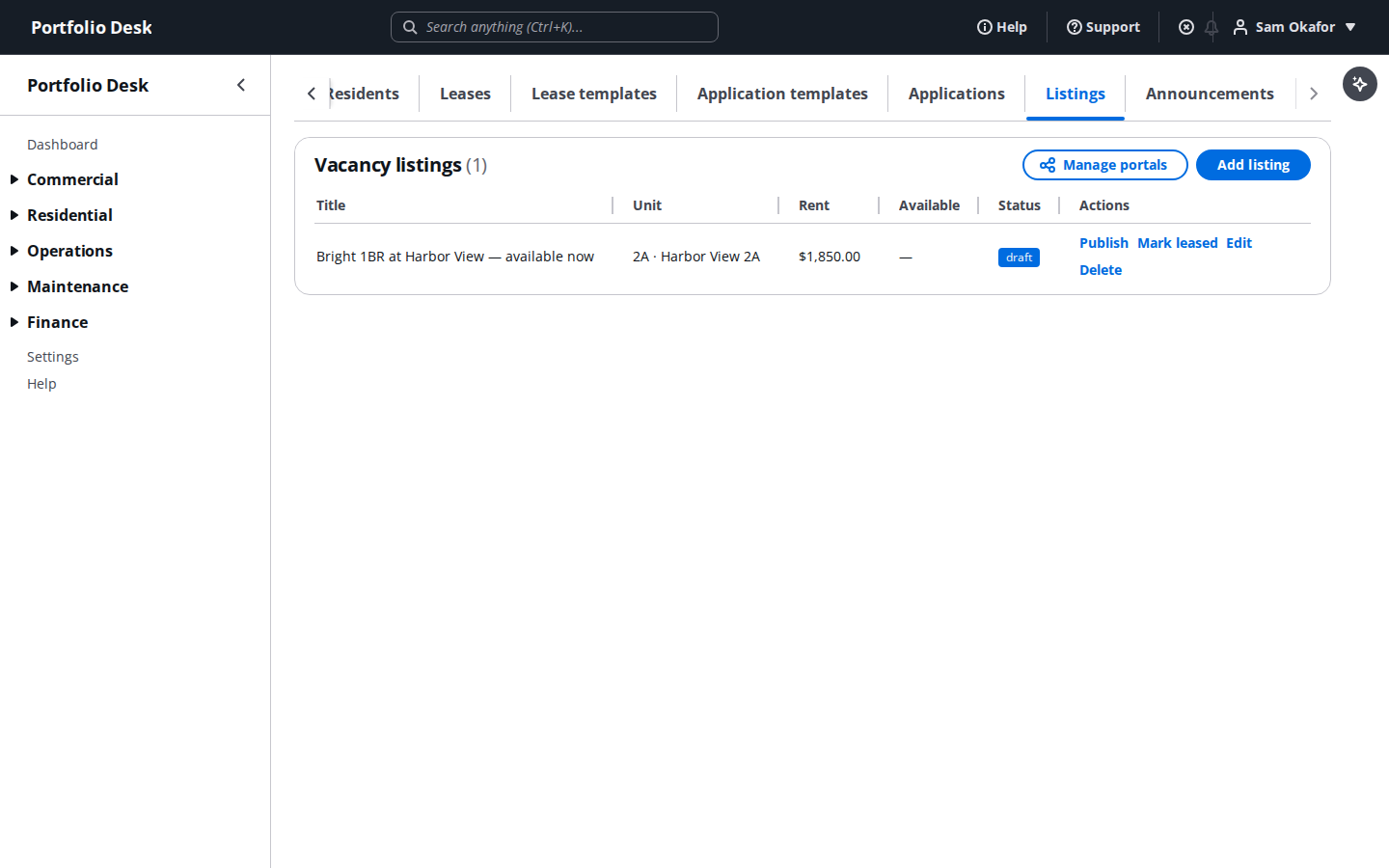Screen dimensions: 1389x868
Task: Go to Dashboard in the sidebar
Action: (x=63, y=145)
